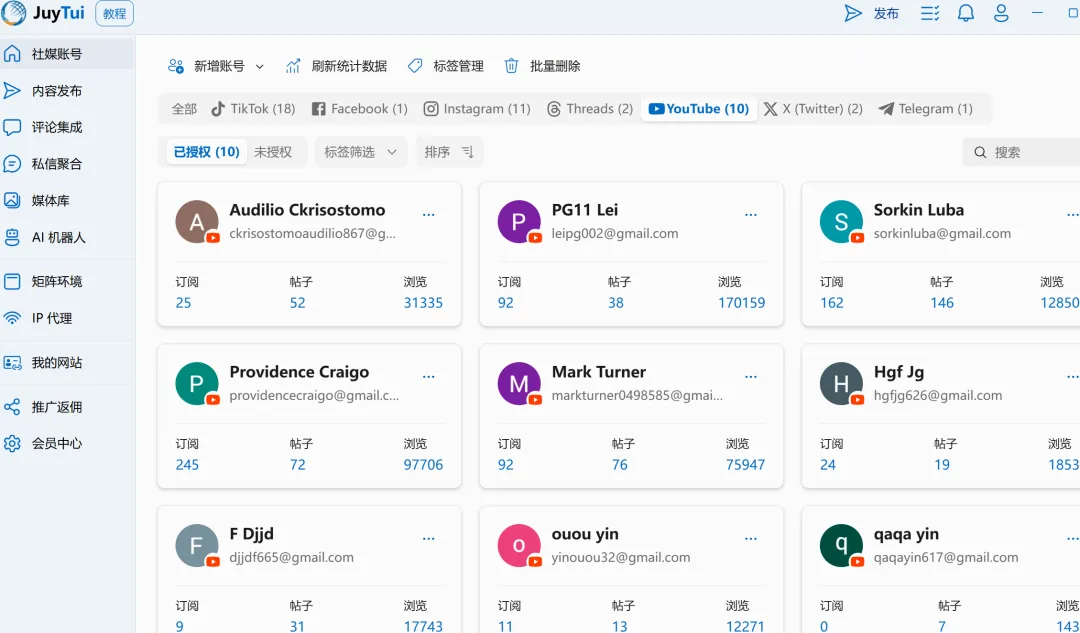
Task: Click the JuyTui globe logo
Action: pos(13,13)
